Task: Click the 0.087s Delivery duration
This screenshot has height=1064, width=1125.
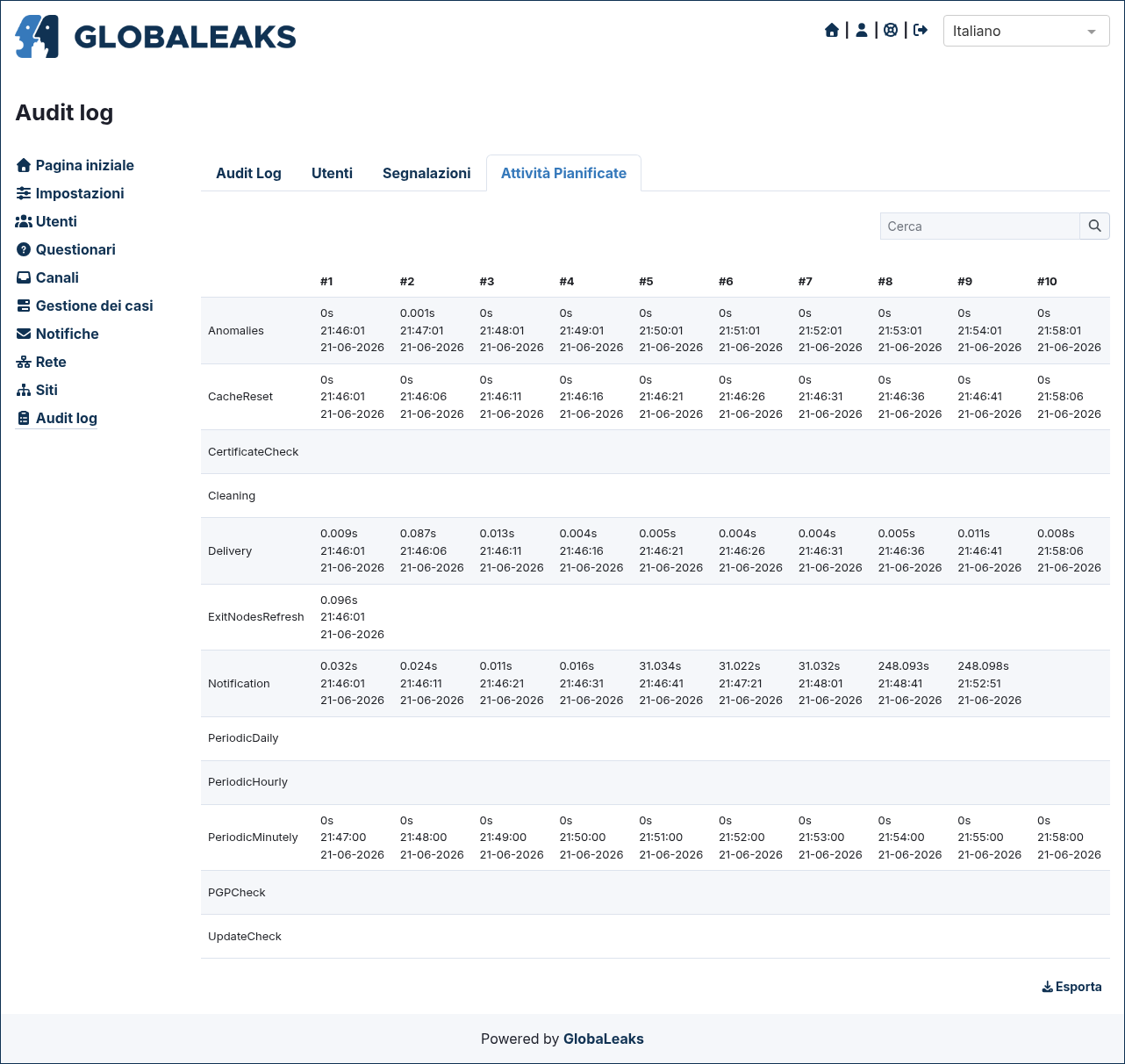Action: 418,534
